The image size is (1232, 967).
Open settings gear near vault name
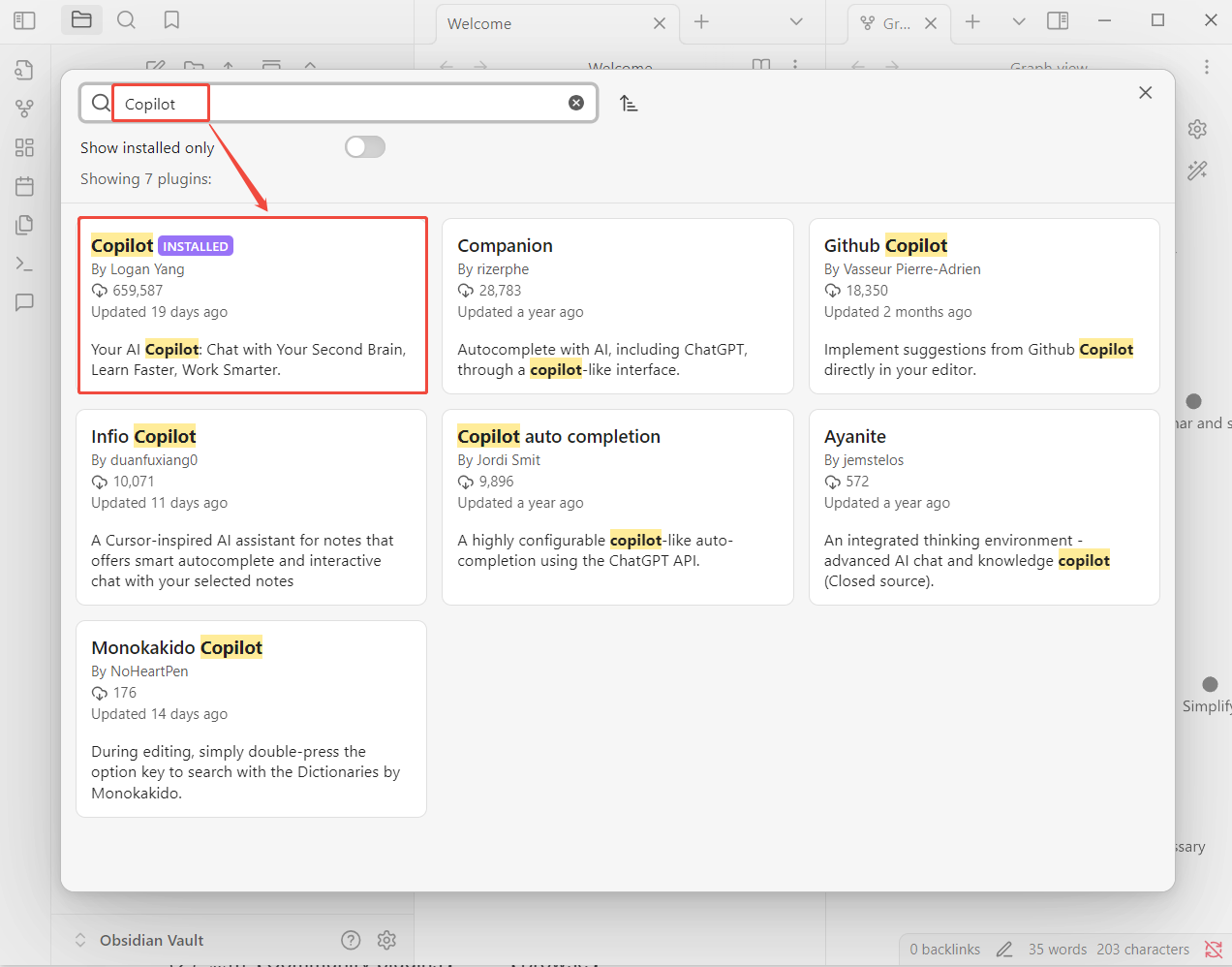pyautogui.click(x=386, y=940)
